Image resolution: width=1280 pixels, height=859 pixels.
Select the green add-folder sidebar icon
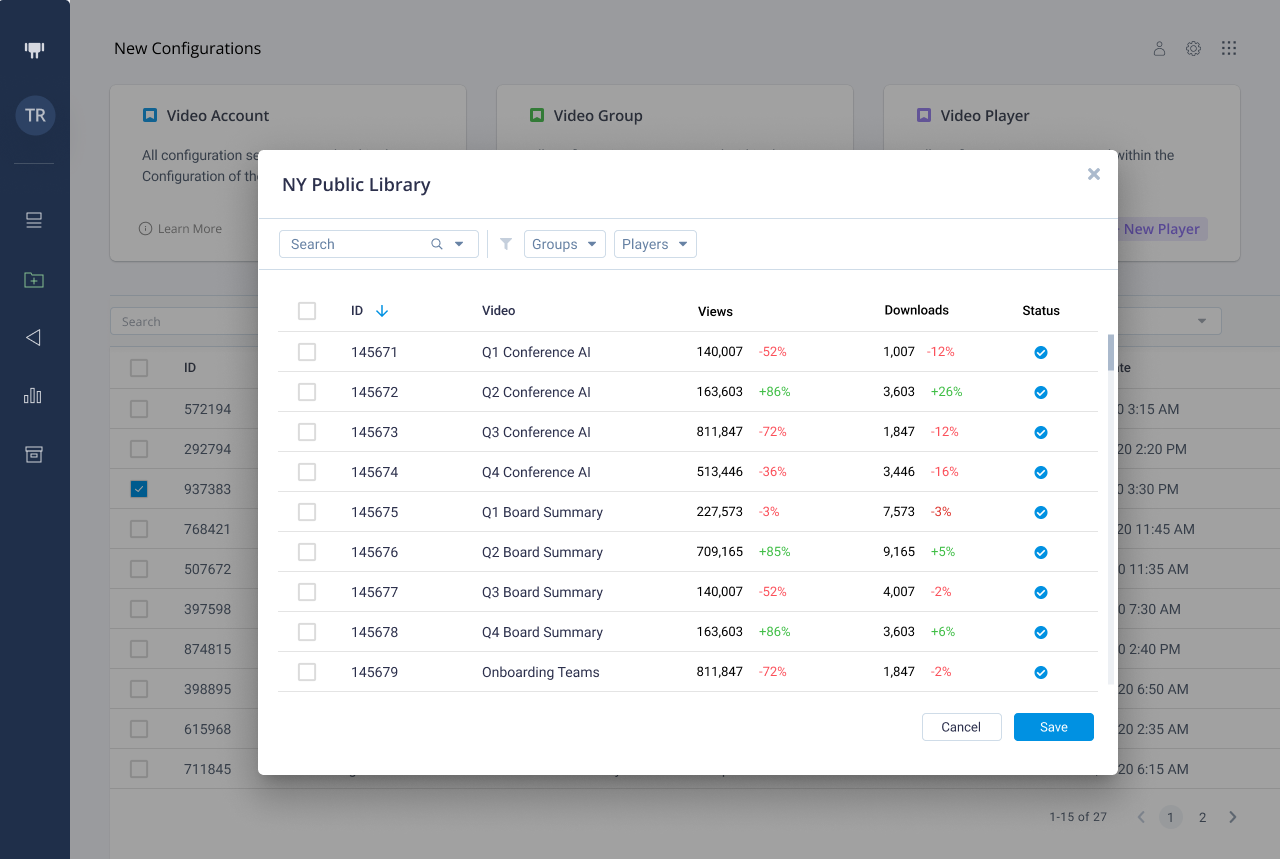34,280
